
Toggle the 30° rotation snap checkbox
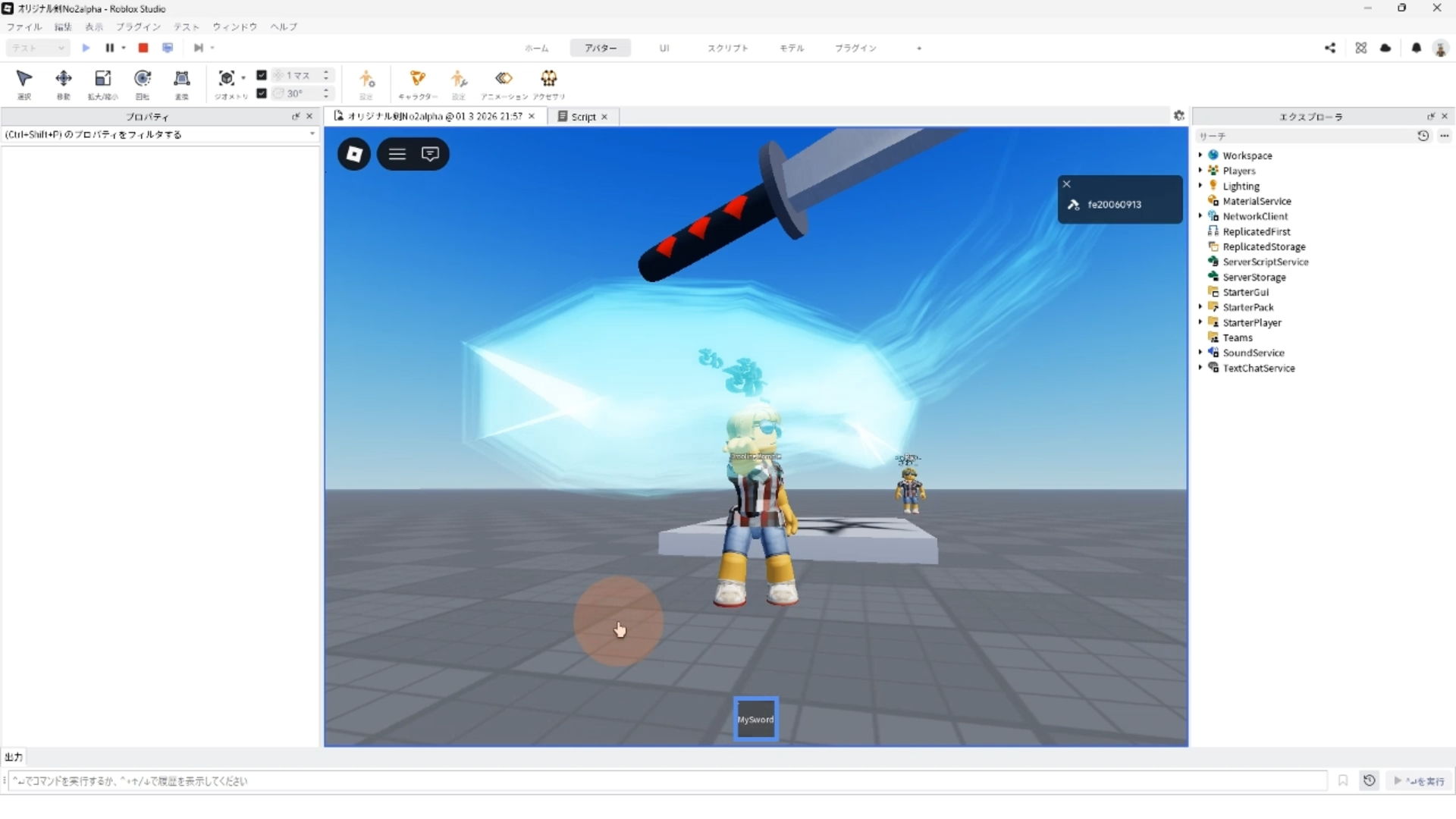(262, 93)
